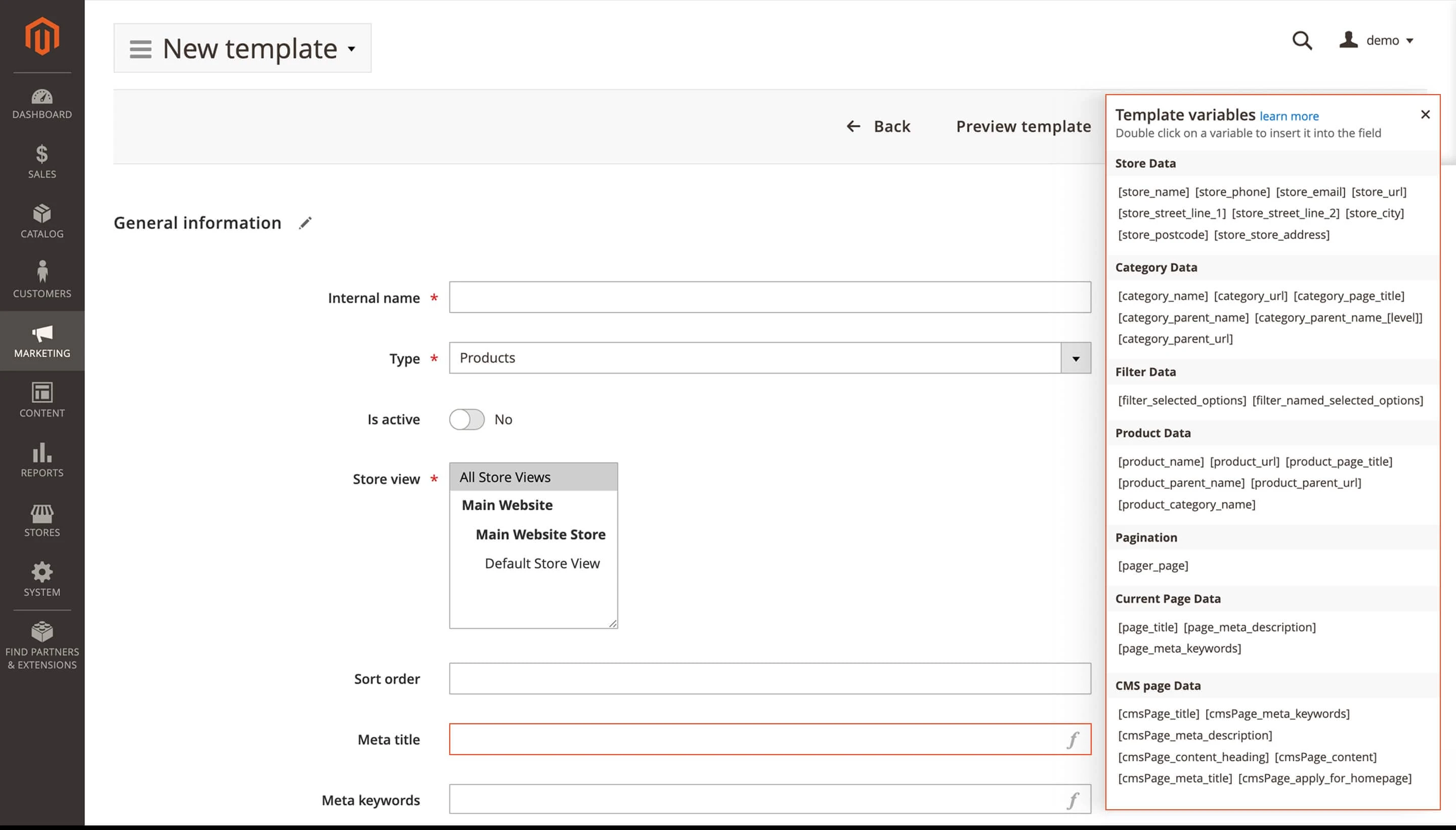
Task: Open the Catalog section
Action: (x=41, y=221)
